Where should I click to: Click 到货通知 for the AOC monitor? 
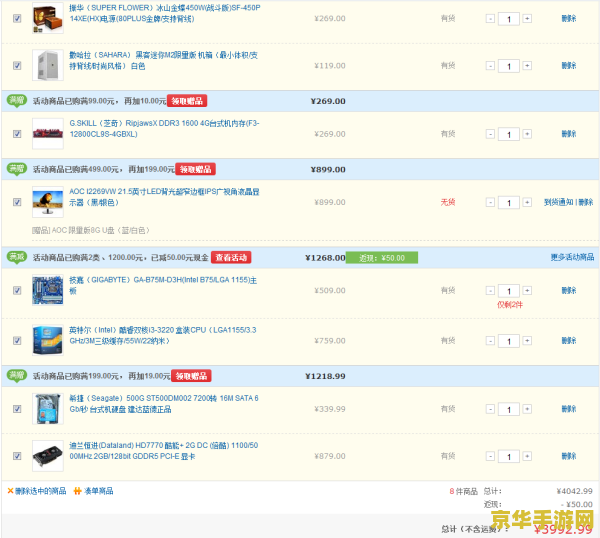point(558,202)
